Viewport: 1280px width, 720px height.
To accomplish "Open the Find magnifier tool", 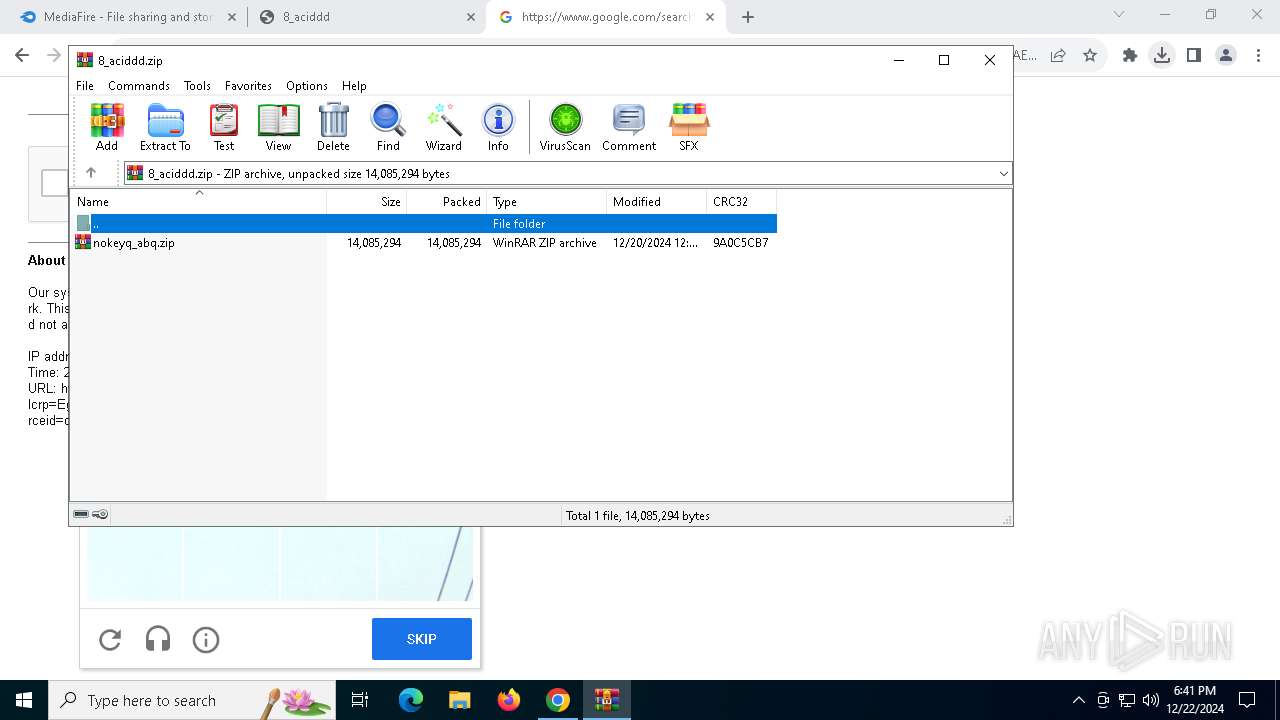I will point(388,127).
